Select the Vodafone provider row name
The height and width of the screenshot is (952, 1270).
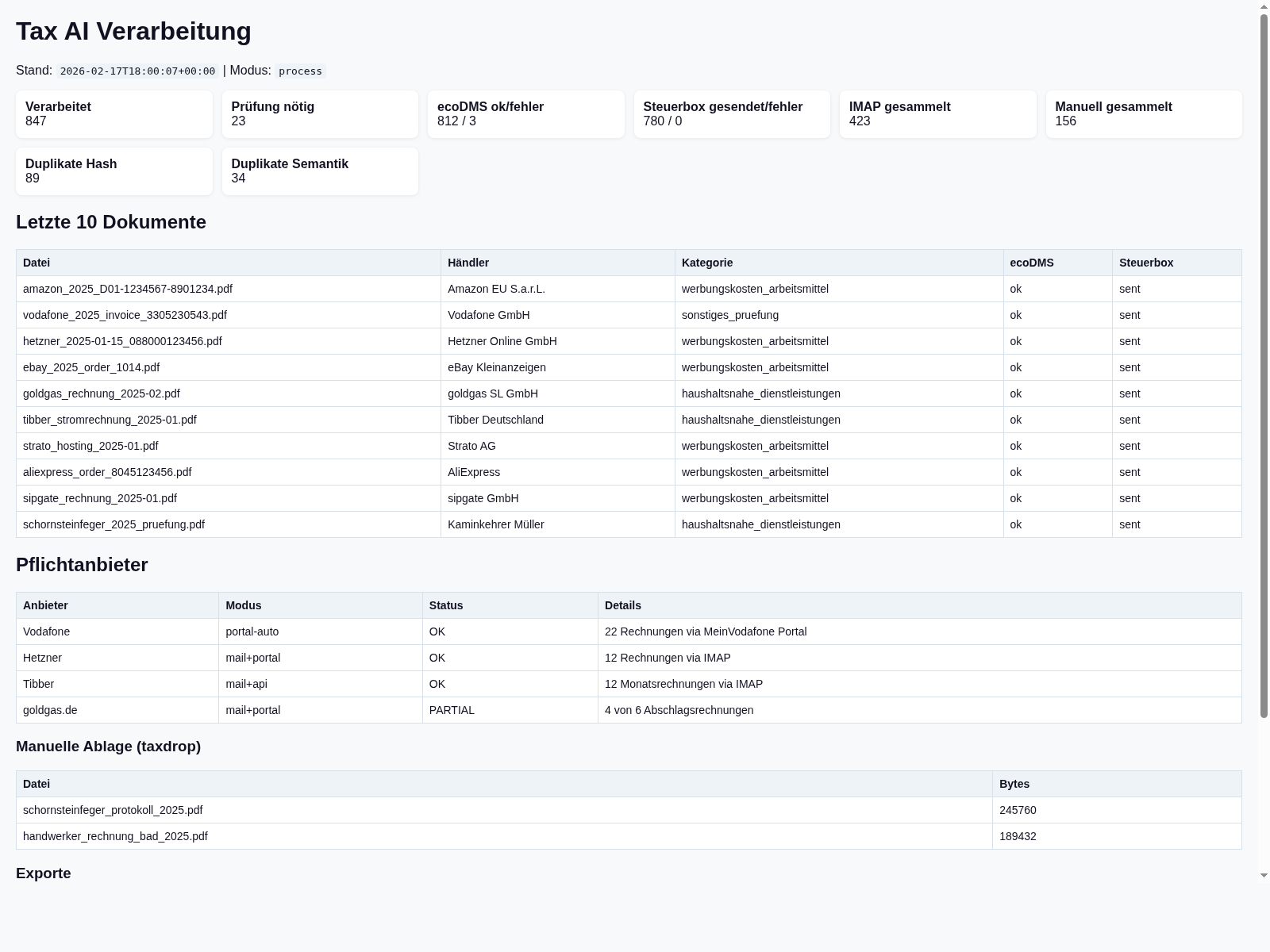(x=46, y=631)
